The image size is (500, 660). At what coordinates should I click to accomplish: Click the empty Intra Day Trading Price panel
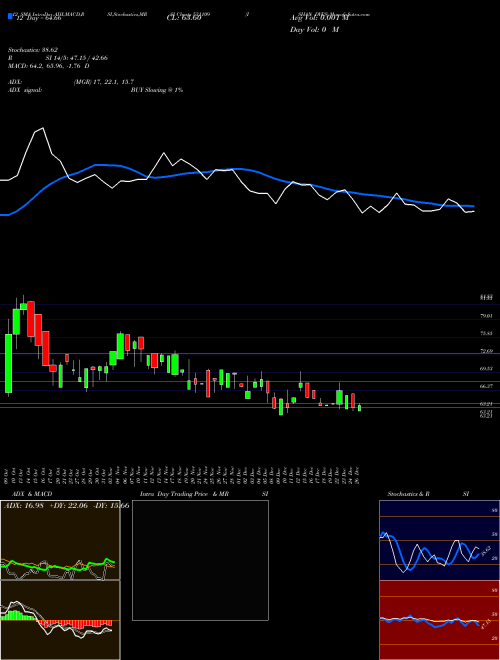point(200,560)
